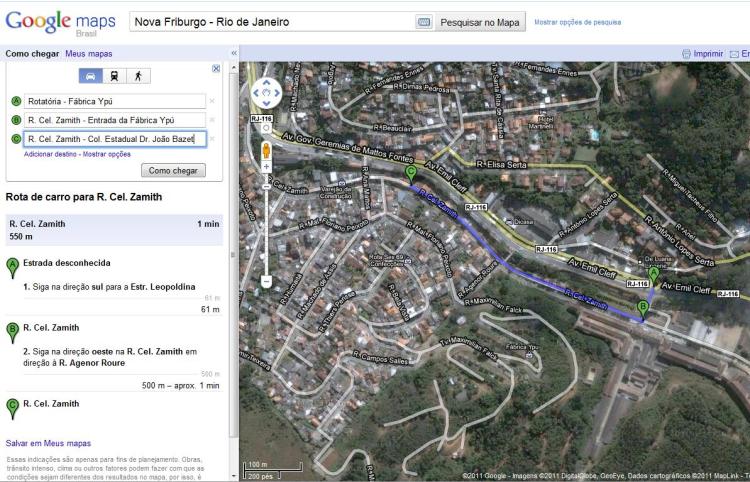750x482 pixels.
Task: Click destination B input field
Action: pos(114,120)
